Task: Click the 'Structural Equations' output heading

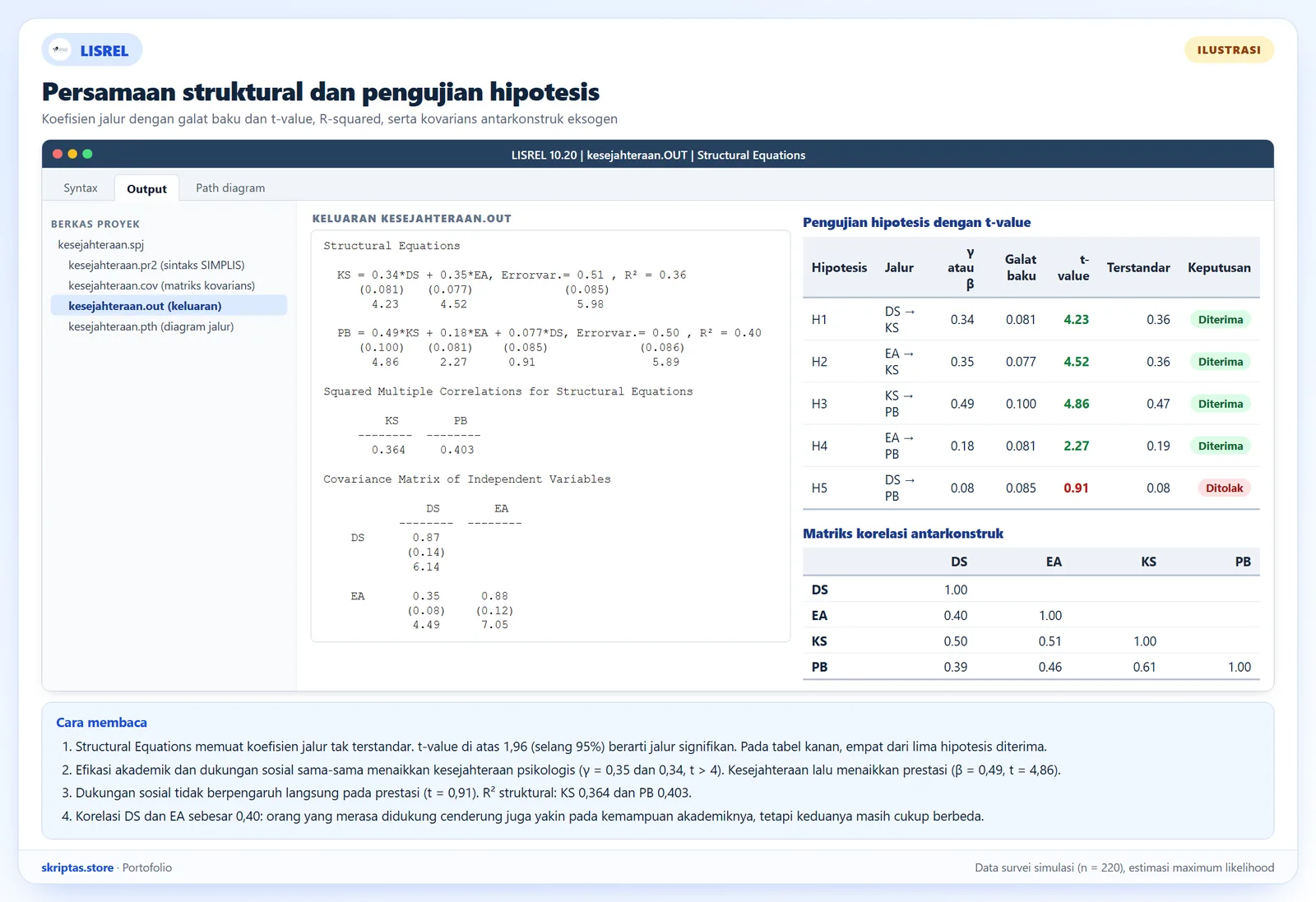Action: [x=392, y=246]
